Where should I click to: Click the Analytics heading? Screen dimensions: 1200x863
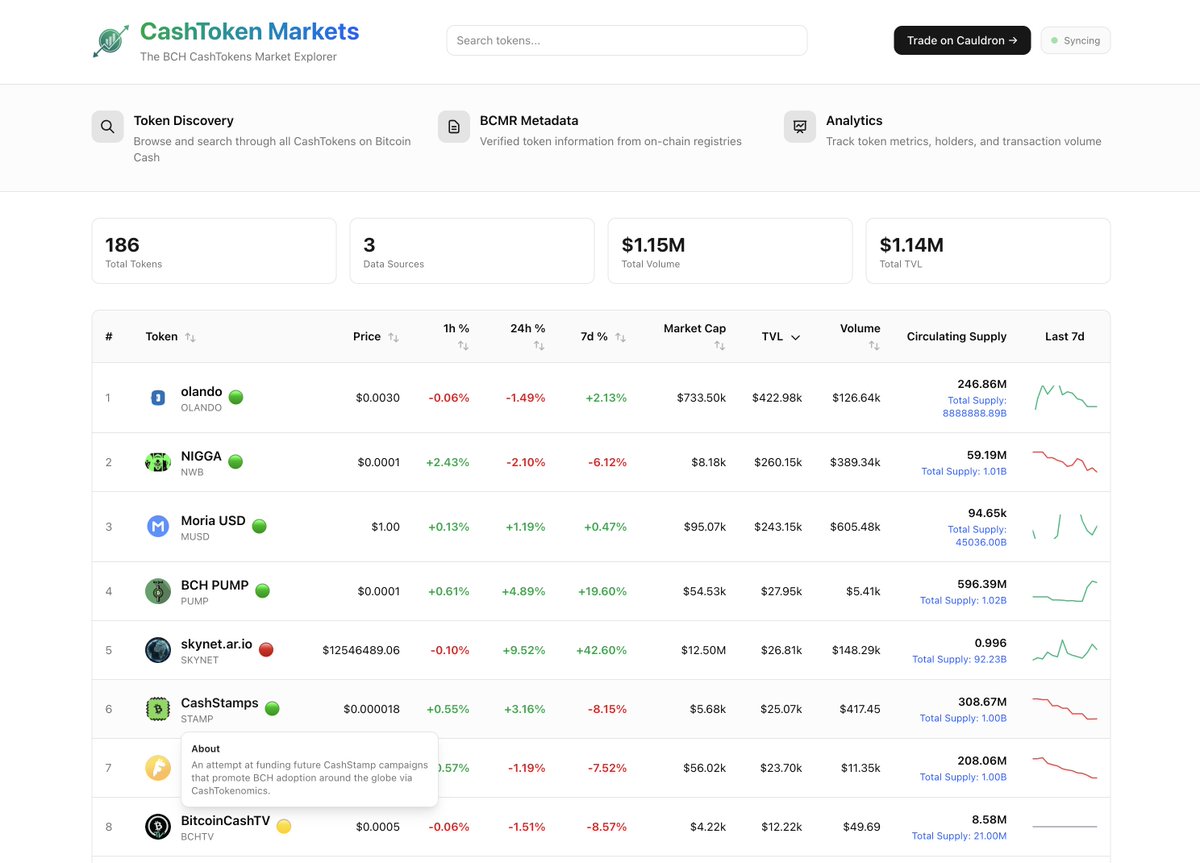[x=854, y=121]
